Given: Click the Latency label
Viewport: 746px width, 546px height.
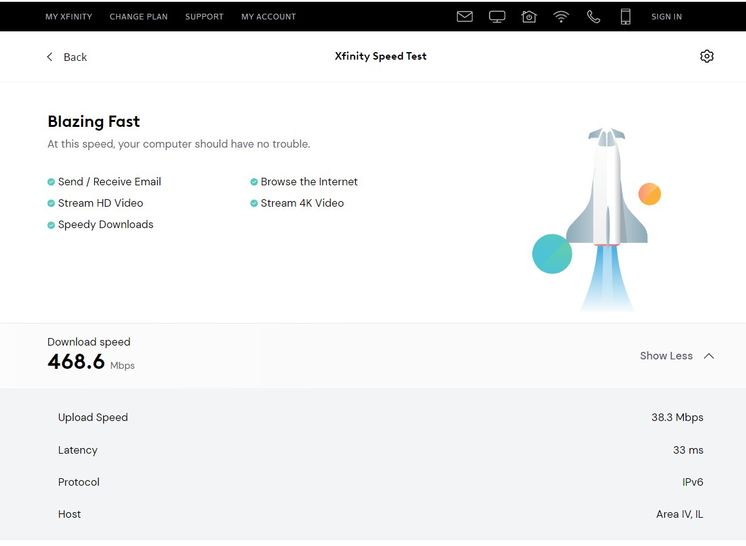Looking at the screenshot, I should (78, 450).
